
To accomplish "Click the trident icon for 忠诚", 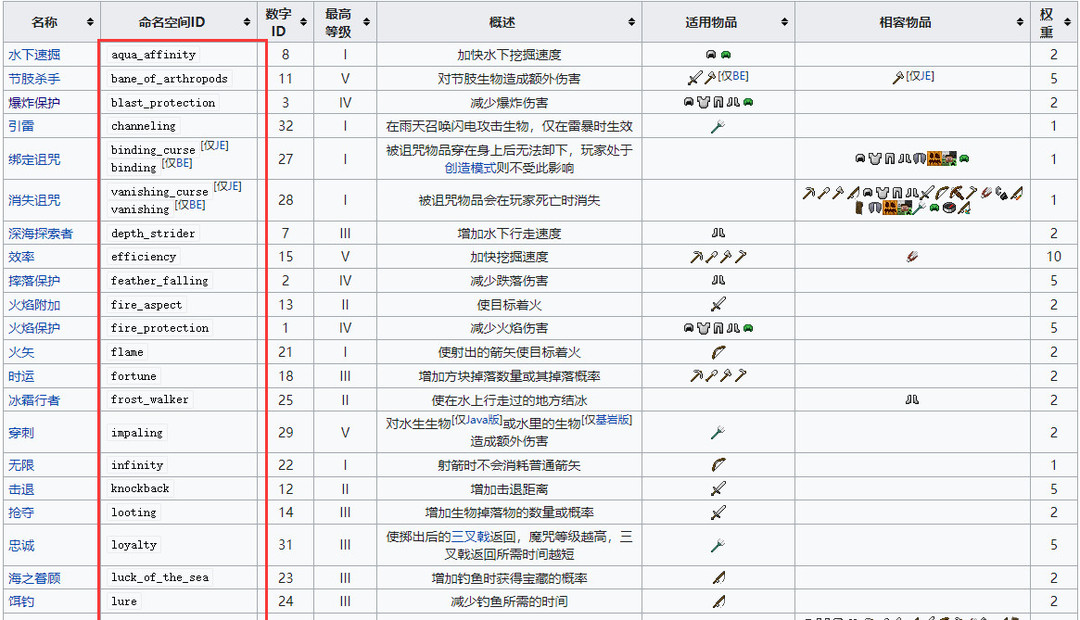I will coord(717,544).
